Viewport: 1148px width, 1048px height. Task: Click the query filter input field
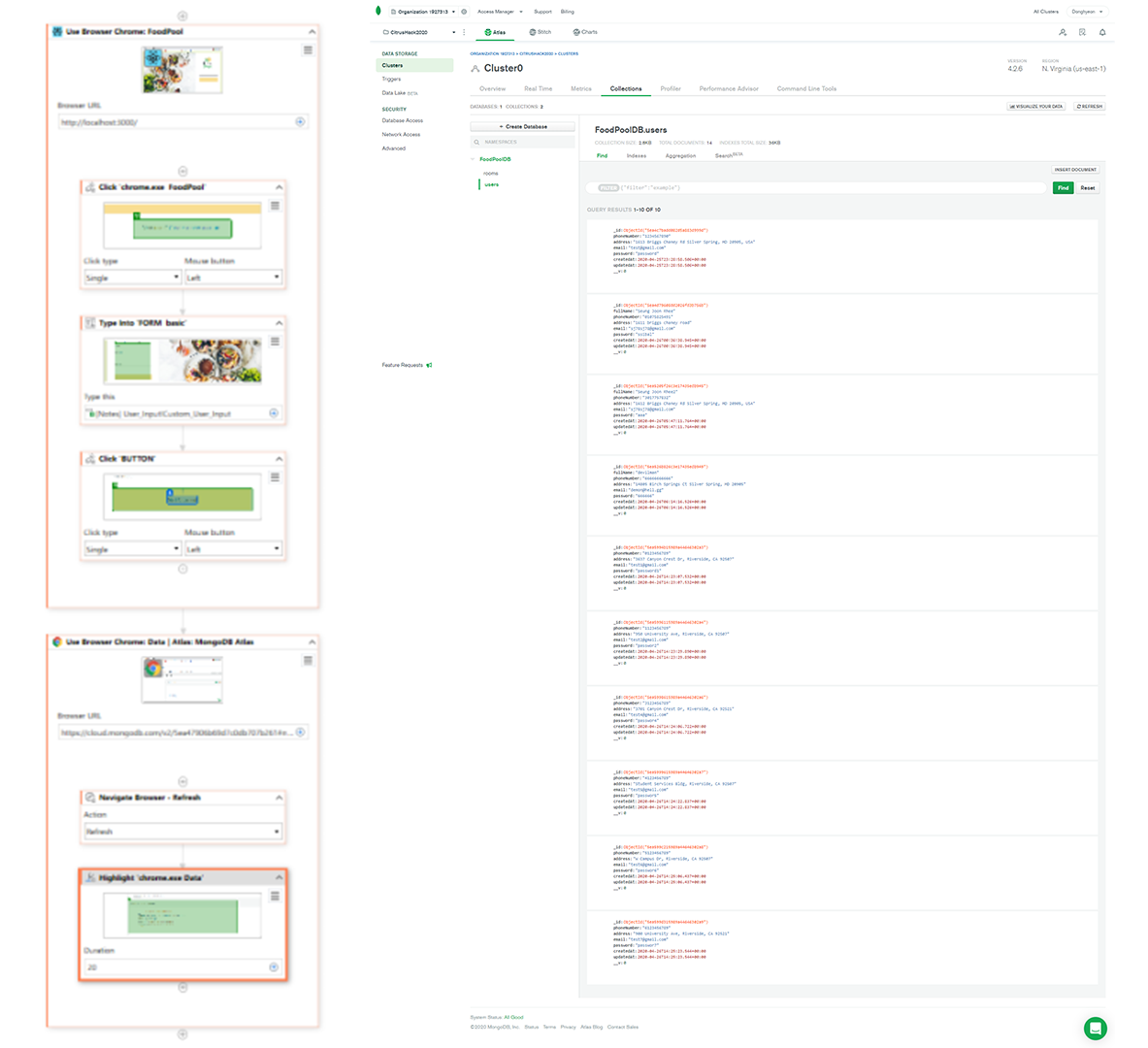tap(816, 188)
